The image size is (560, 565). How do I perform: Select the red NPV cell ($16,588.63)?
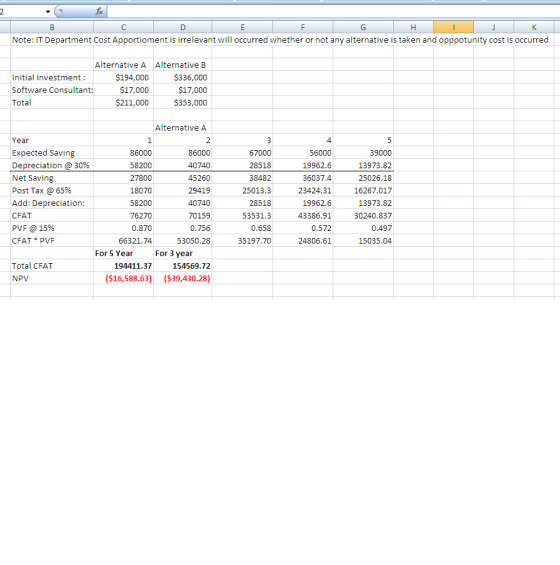click(123, 279)
